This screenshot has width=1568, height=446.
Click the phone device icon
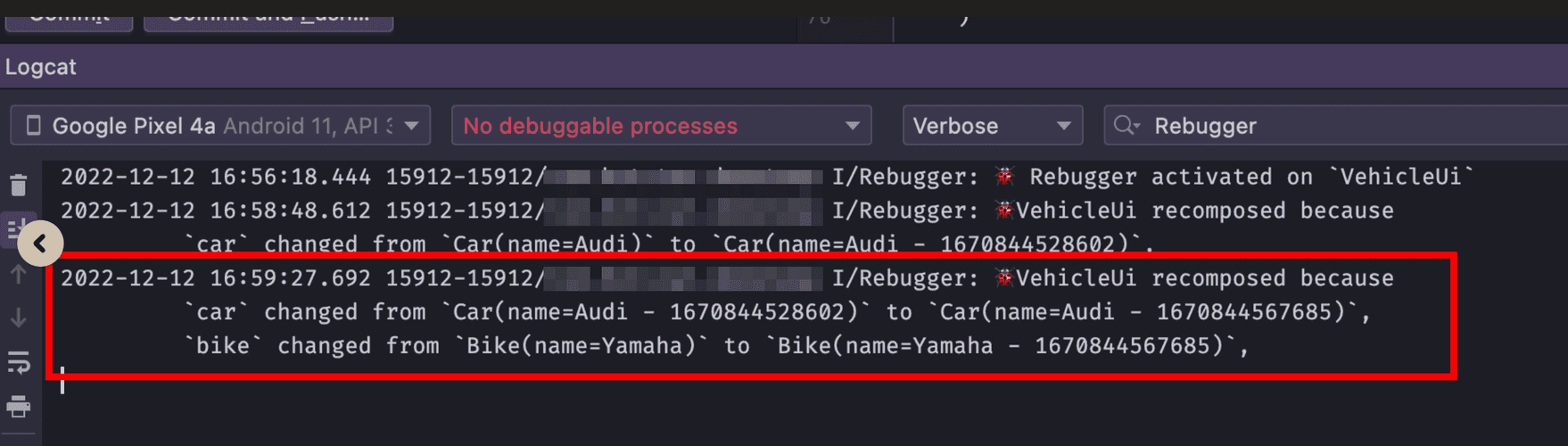coord(33,126)
